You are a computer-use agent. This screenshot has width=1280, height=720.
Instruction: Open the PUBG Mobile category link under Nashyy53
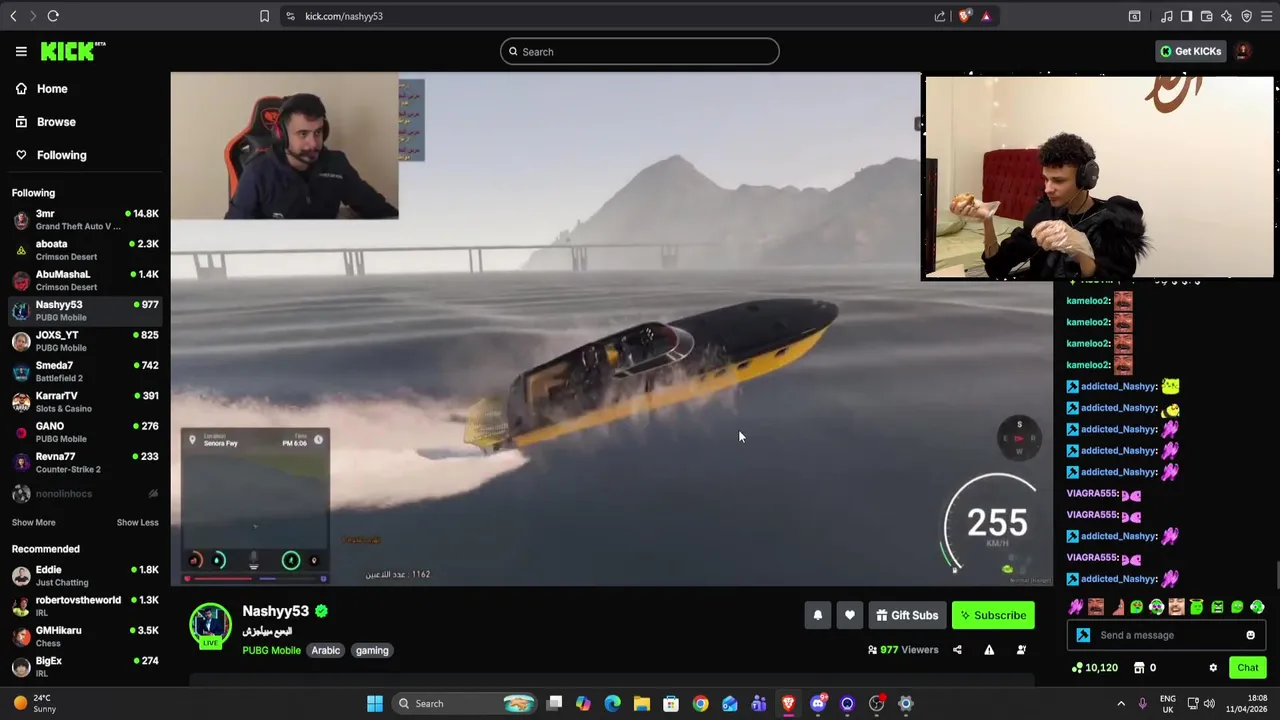click(x=271, y=650)
